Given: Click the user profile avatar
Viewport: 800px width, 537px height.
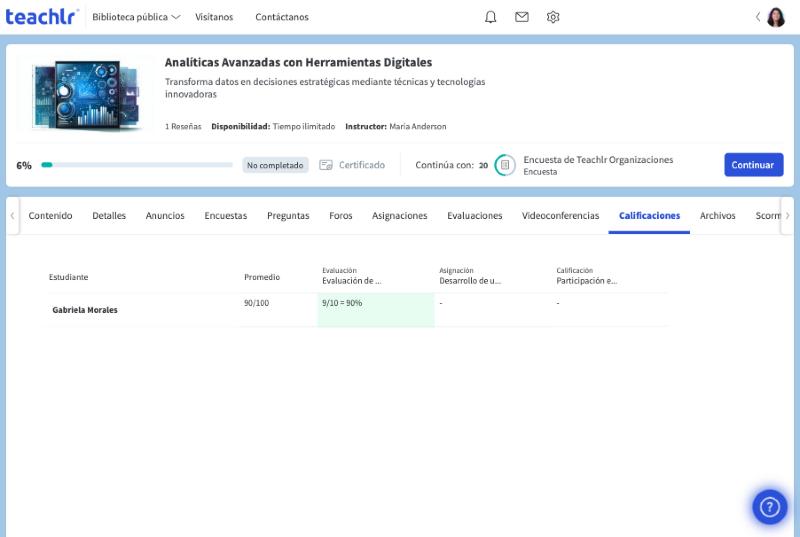Looking at the screenshot, I should (x=776, y=17).
